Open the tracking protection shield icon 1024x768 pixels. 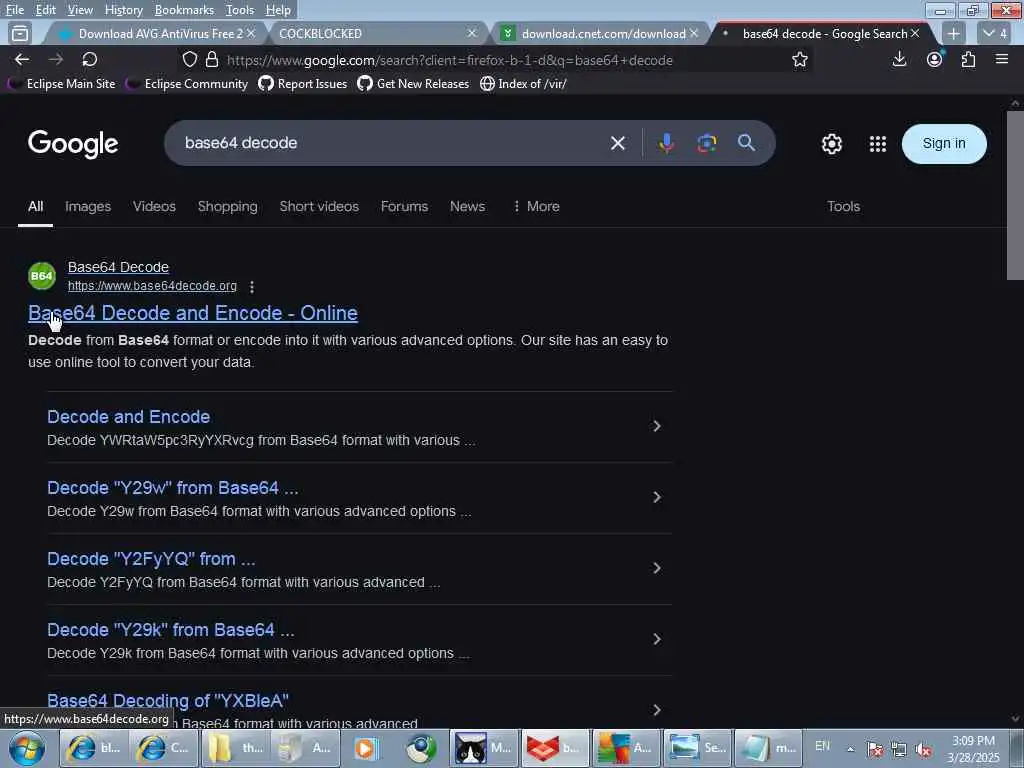[x=189, y=59]
